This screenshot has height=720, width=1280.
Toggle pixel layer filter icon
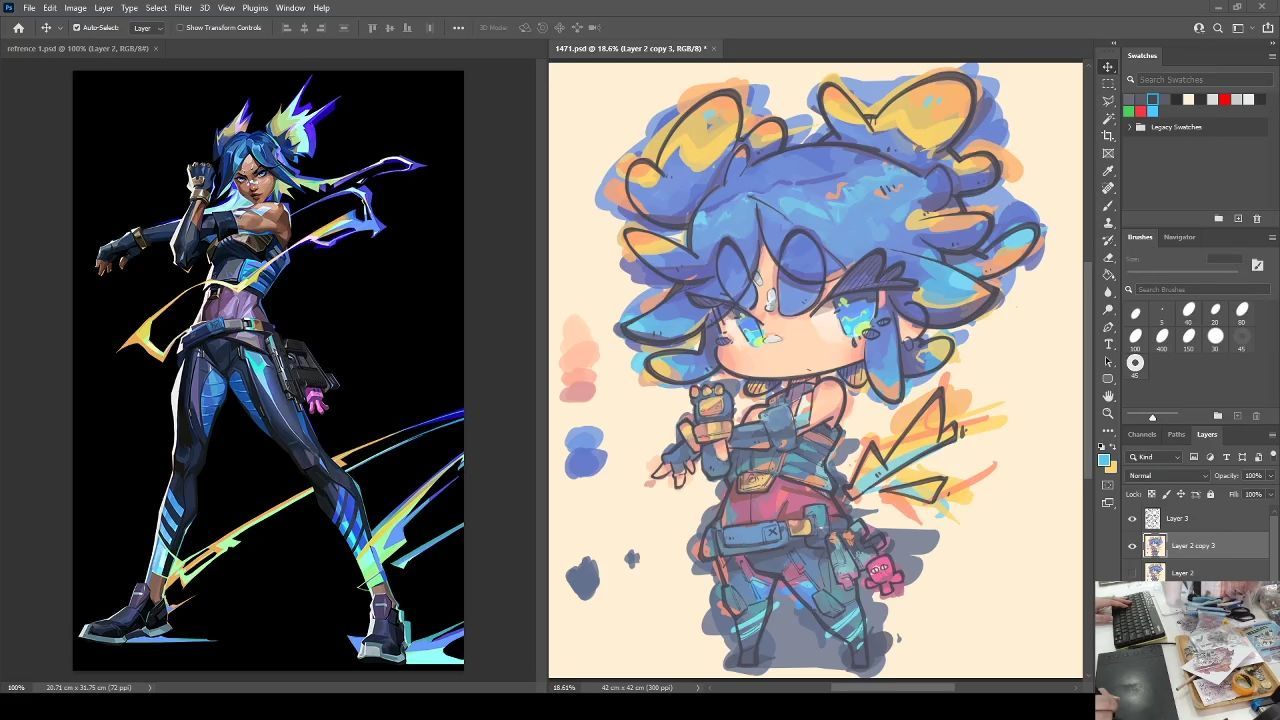tap(1194, 457)
